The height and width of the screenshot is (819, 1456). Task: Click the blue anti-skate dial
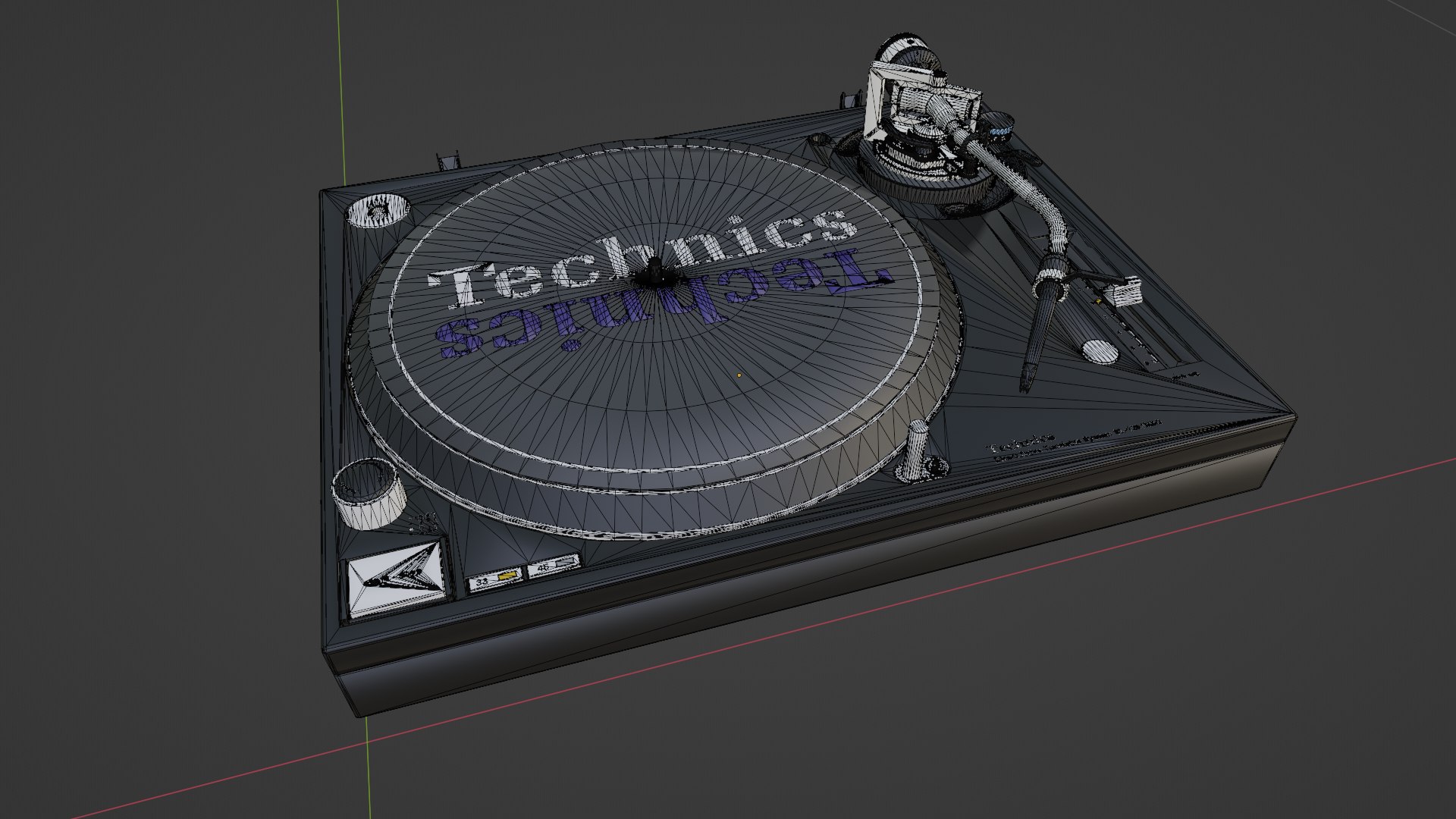pos(999,129)
